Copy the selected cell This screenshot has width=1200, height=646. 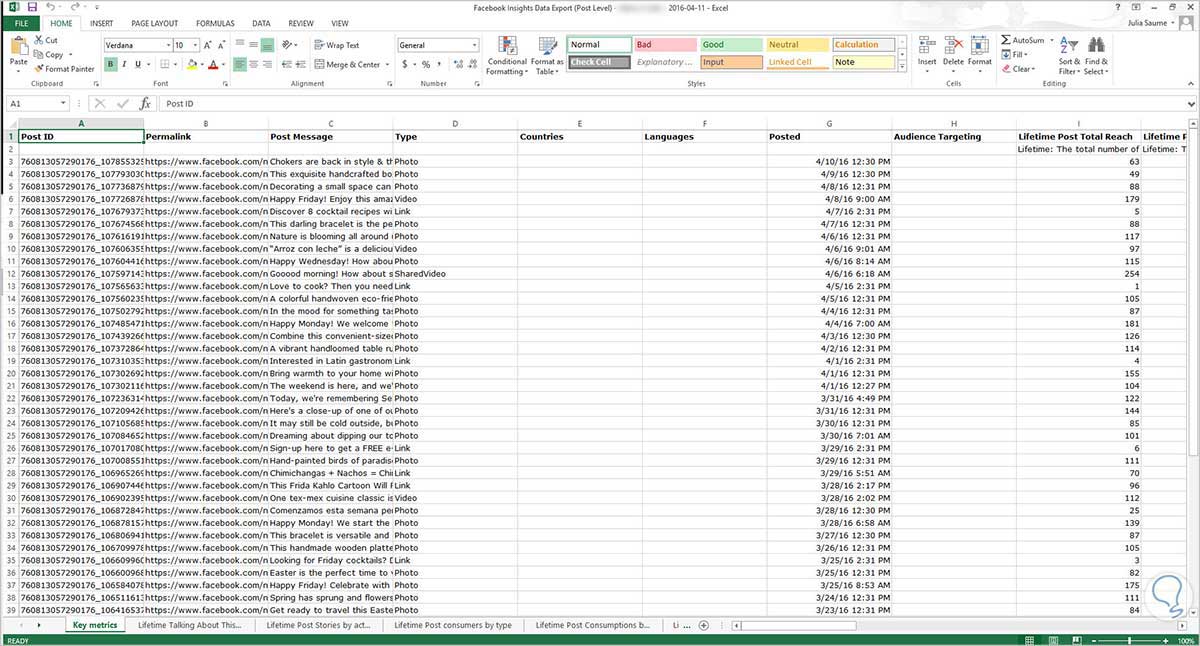coord(49,54)
